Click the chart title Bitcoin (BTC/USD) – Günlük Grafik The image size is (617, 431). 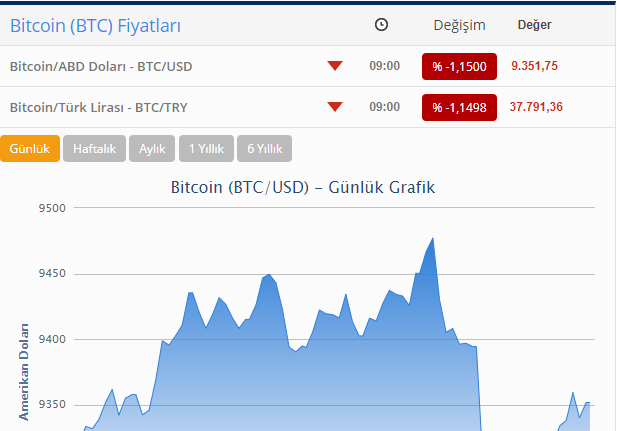coord(303,187)
